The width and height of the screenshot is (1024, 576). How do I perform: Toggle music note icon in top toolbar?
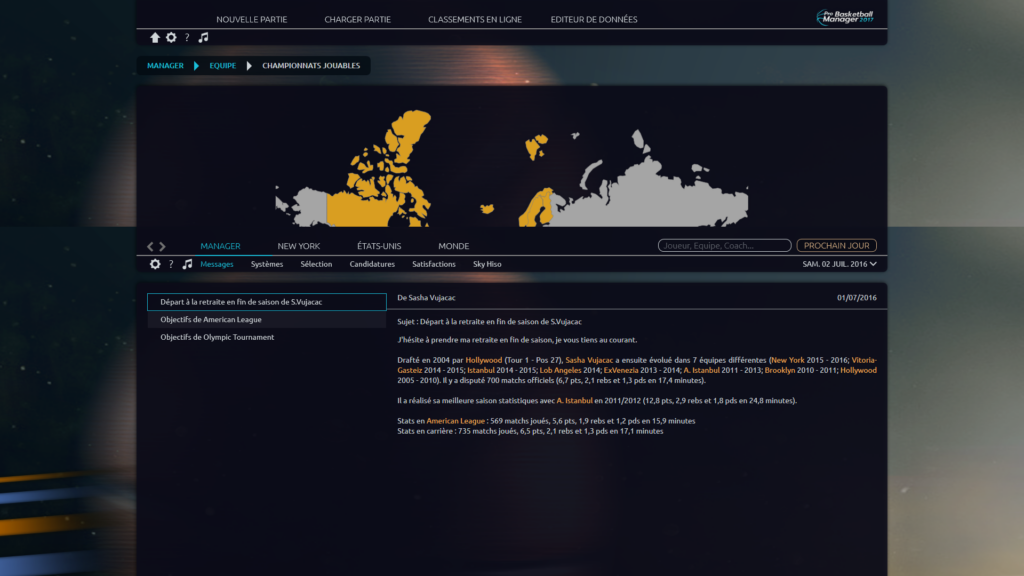(203, 38)
